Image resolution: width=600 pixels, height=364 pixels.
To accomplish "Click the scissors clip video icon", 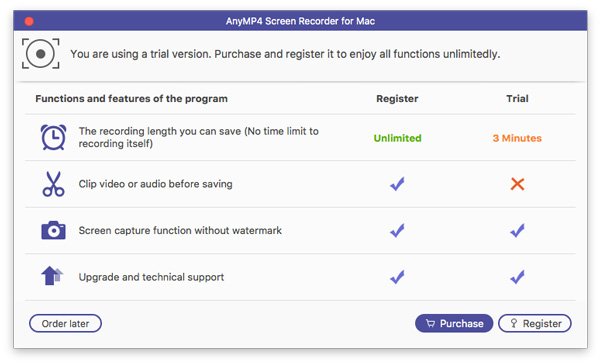I will tap(53, 184).
